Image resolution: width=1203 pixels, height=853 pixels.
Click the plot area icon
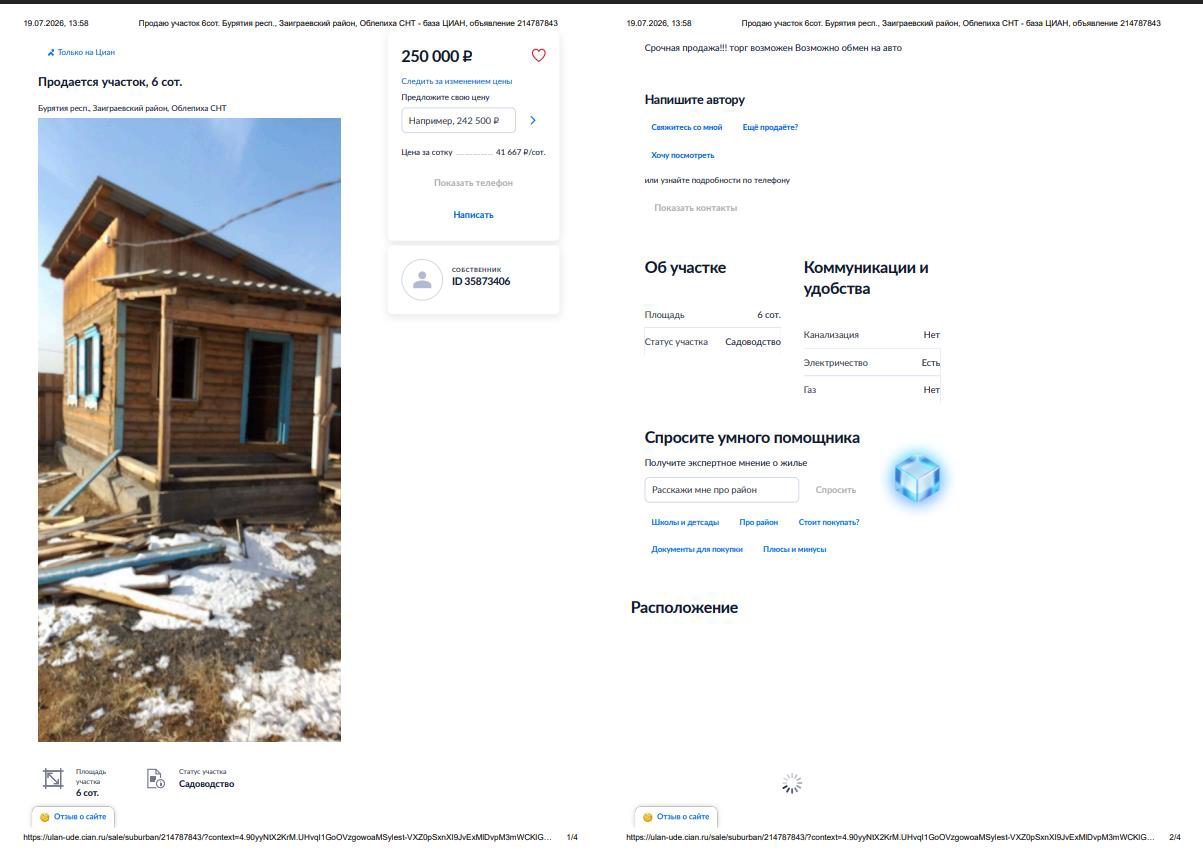[x=53, y=779]
